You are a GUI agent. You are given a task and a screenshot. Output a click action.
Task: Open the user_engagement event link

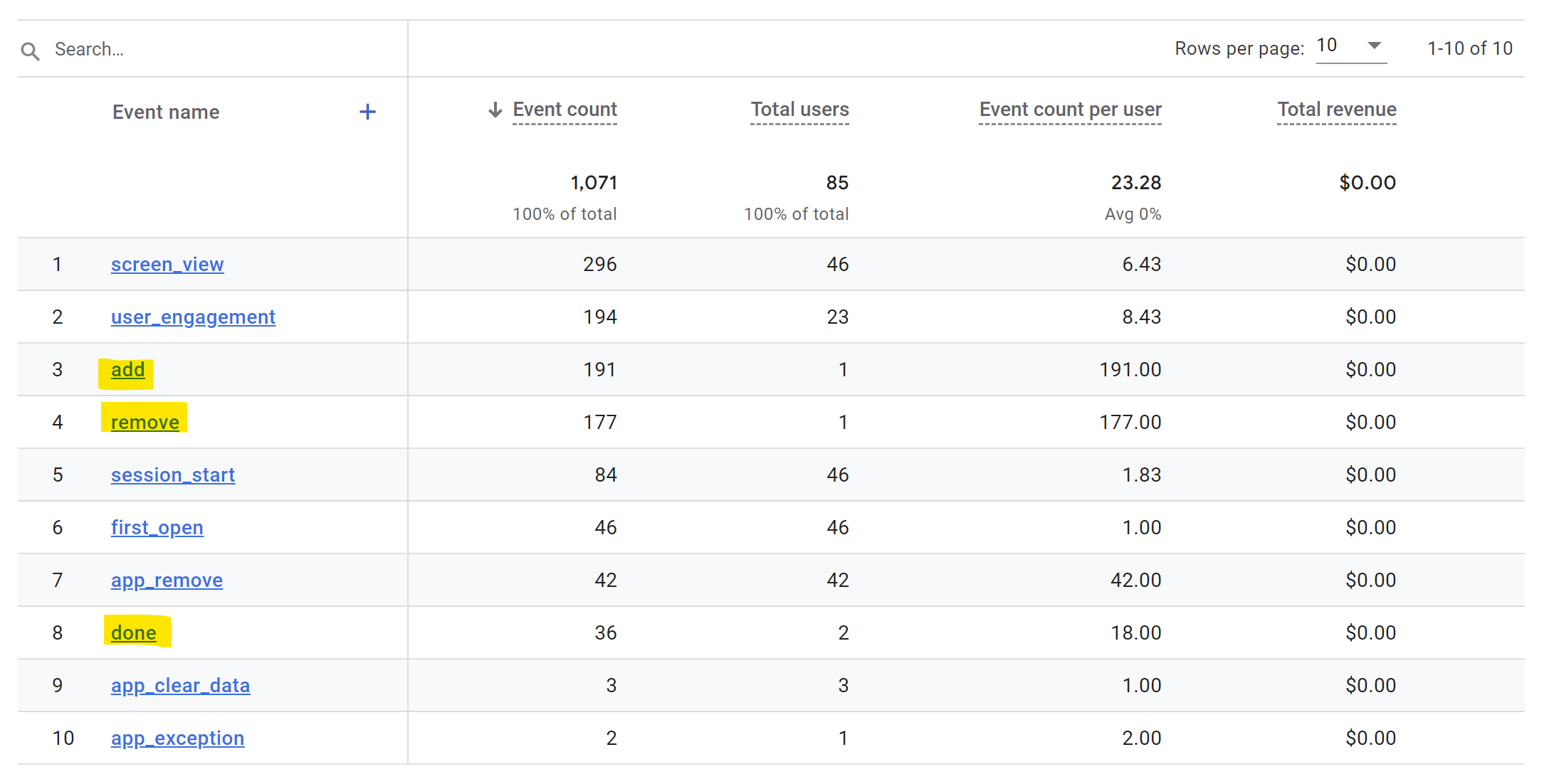[x=193, y=317]
